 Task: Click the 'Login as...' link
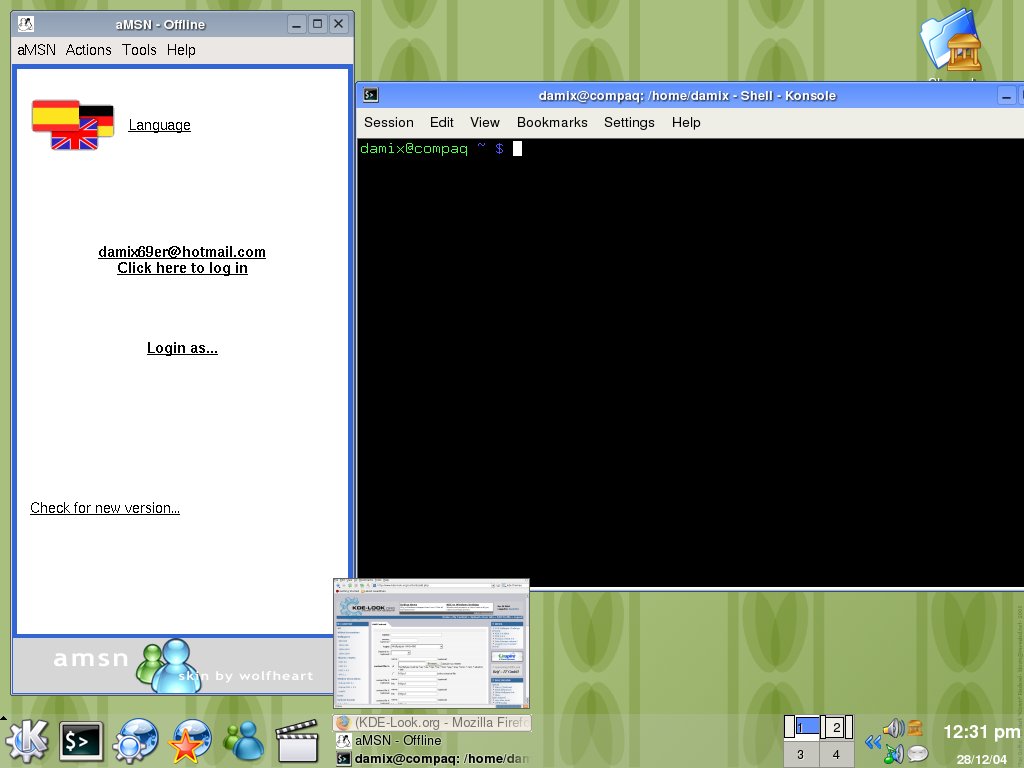tap(182, 347)
